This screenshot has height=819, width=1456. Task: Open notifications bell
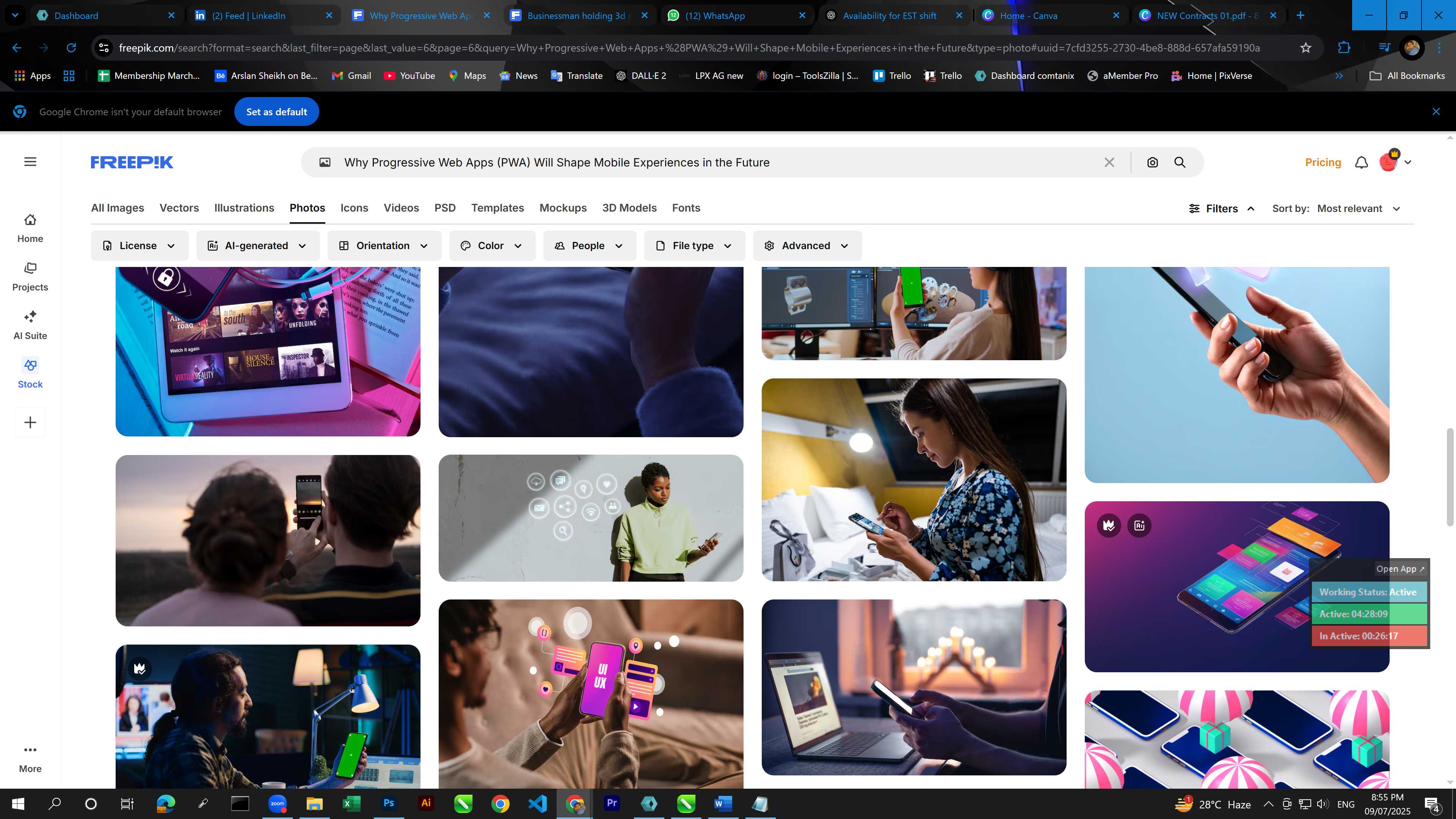(1361, 162)
